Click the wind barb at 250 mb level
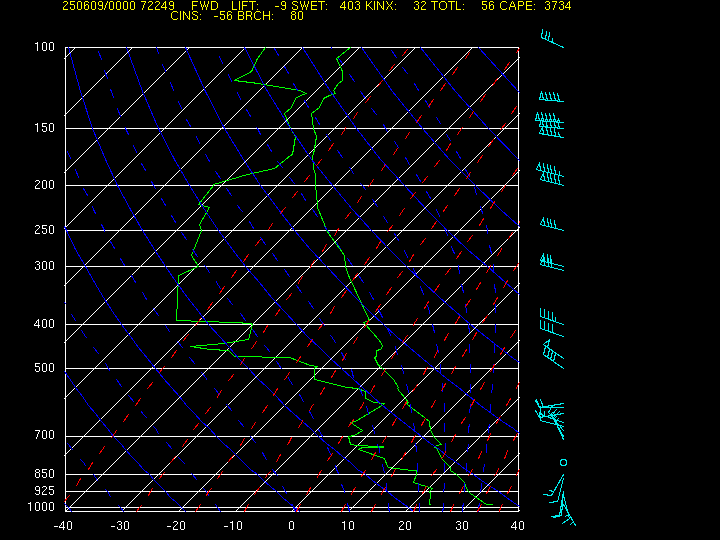Image resolution: width=720 pixels, height=540 pixels. [x=552, y=225]
